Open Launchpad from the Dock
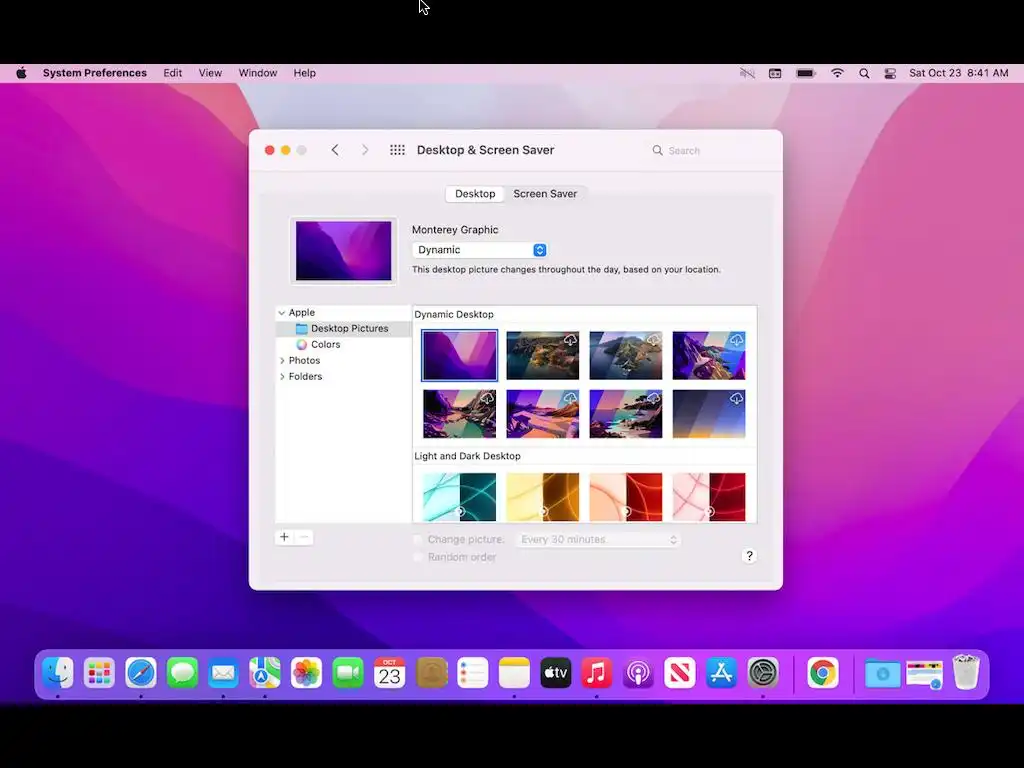 click(99, 673)
